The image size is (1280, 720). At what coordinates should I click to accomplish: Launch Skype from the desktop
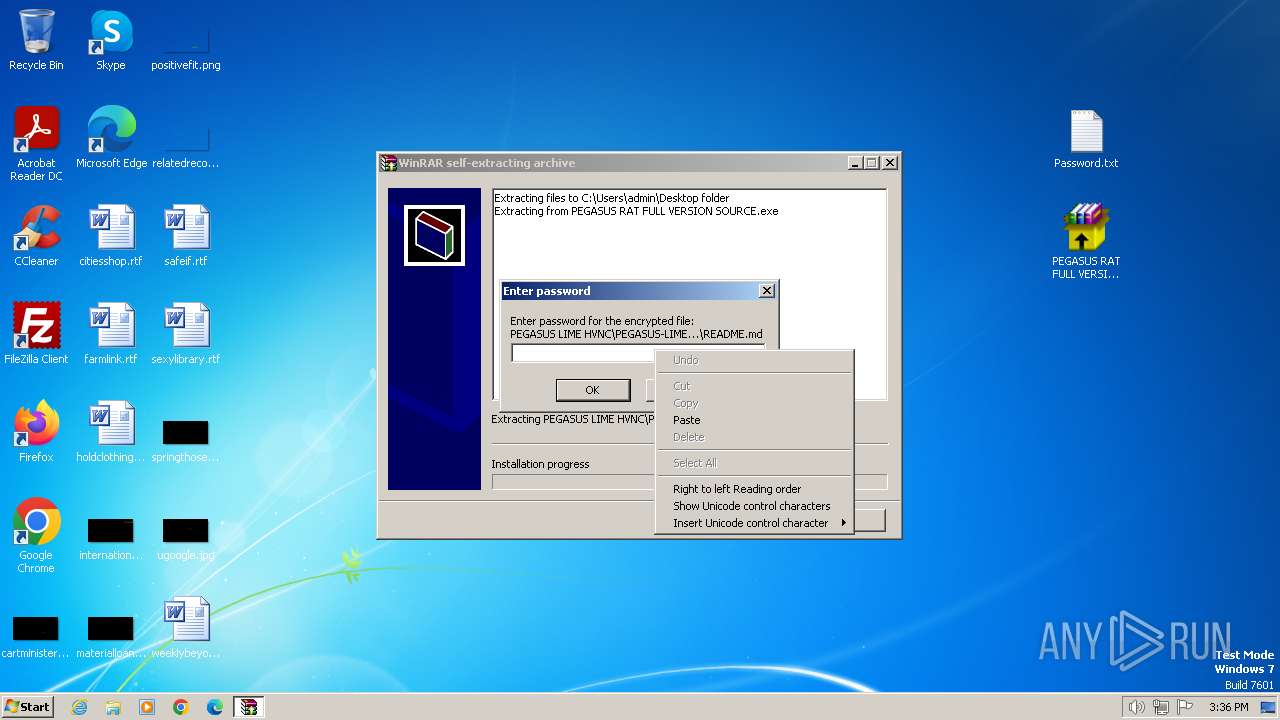110,40
